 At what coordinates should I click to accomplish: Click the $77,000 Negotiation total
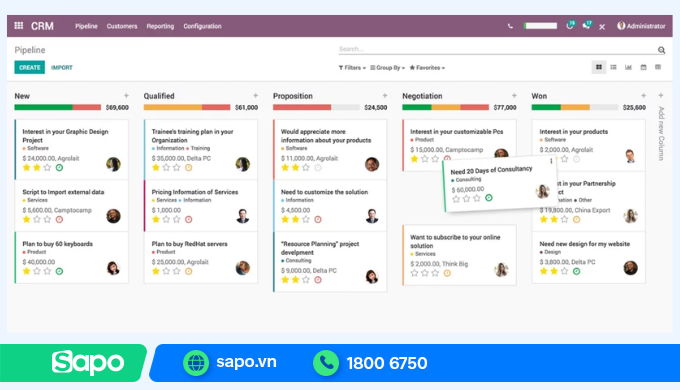click(505, 107)
